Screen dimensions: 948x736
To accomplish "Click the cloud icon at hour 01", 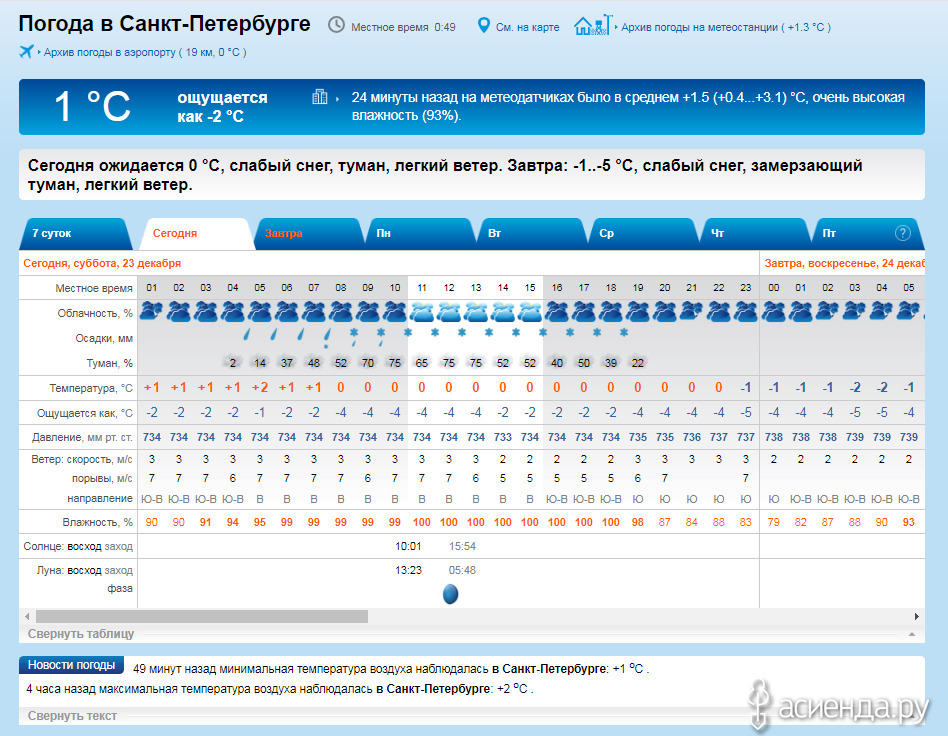I will point(151,311).
